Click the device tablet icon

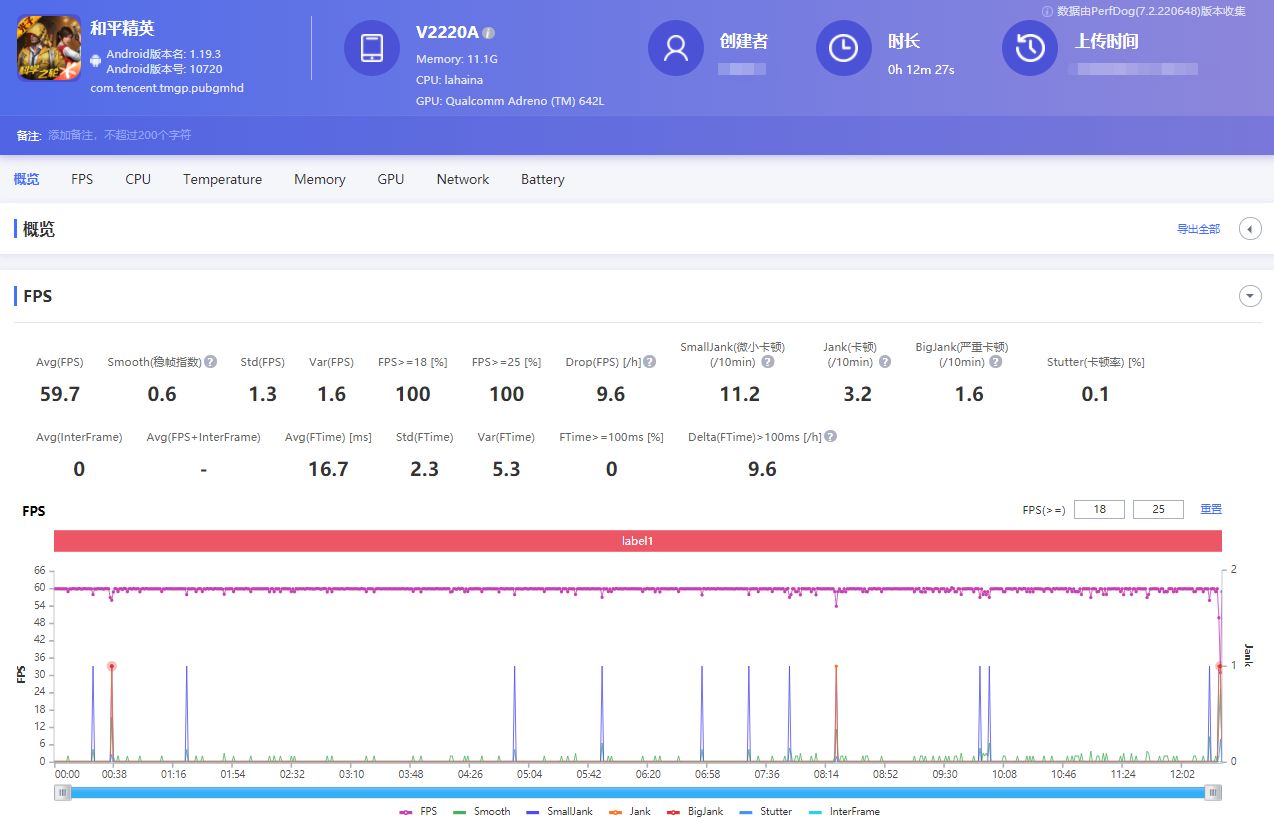point(371,48)
